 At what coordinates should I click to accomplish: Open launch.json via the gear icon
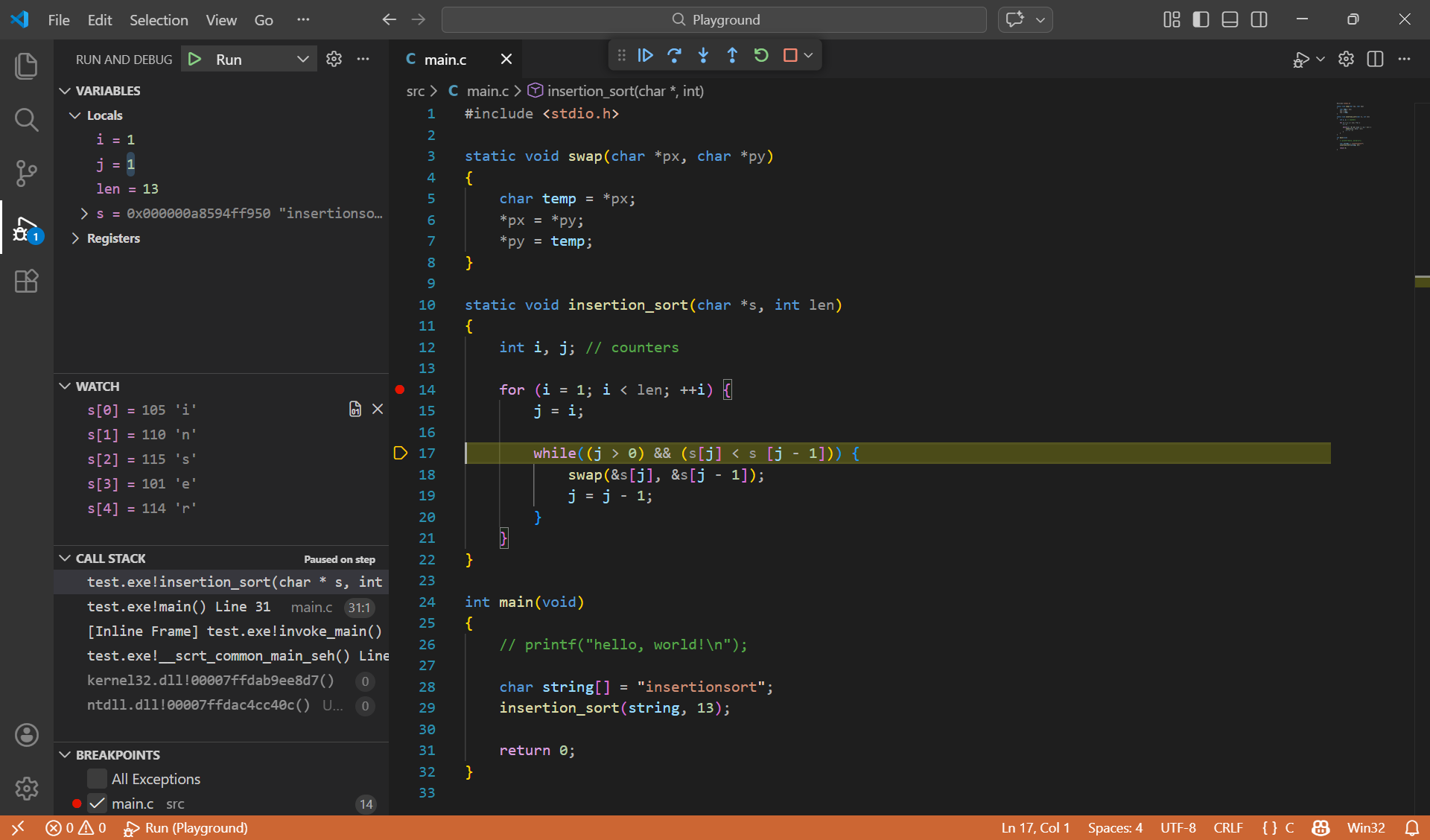coord(334,59)
